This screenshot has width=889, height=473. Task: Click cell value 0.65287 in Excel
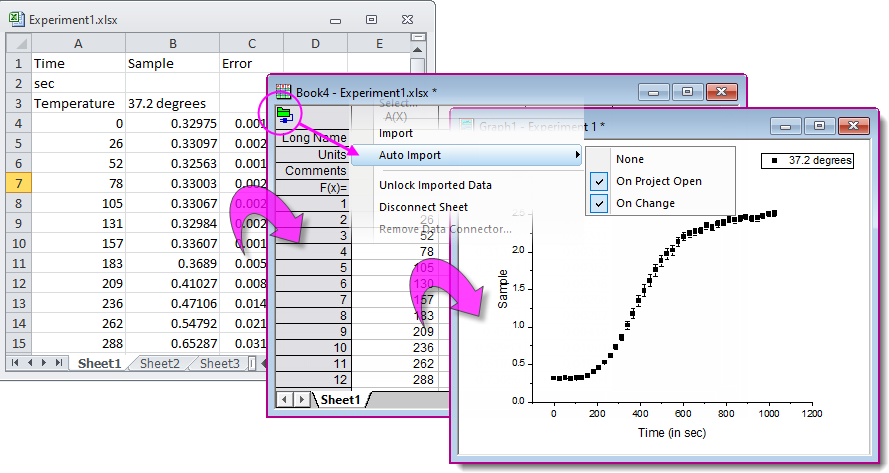[172, 344]
